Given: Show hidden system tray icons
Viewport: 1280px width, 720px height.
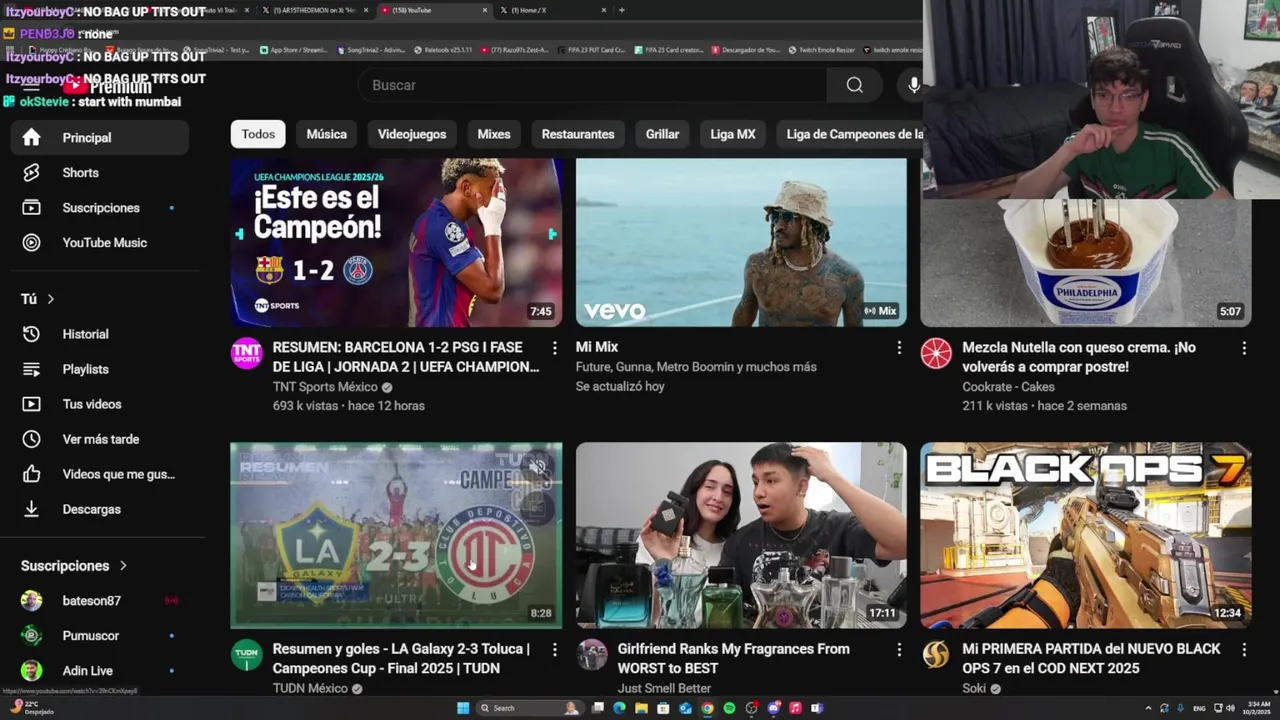Looking at the screenshot, I should click(x=1147, y=708).
